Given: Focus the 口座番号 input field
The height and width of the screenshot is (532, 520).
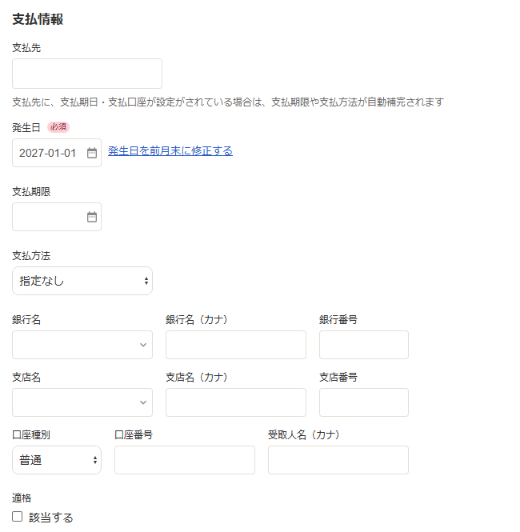Looking at the screenshot, I should [x=185, y=460].
